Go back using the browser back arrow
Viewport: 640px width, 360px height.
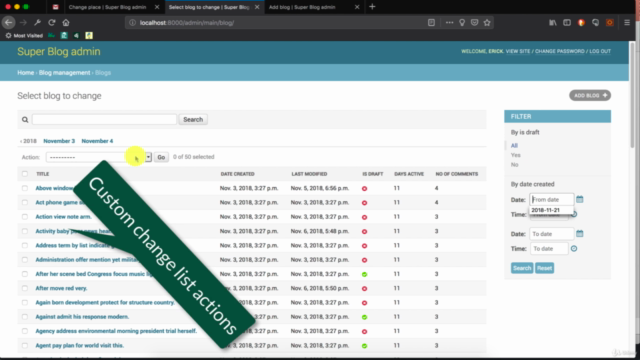pos(9,23)
